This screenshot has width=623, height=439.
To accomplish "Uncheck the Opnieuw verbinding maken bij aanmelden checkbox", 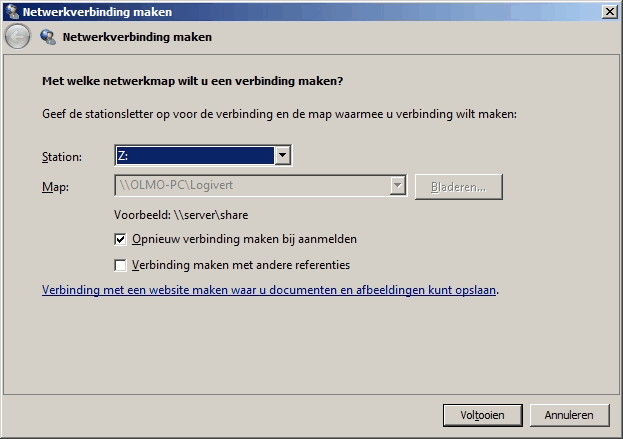I will [120, 240].
